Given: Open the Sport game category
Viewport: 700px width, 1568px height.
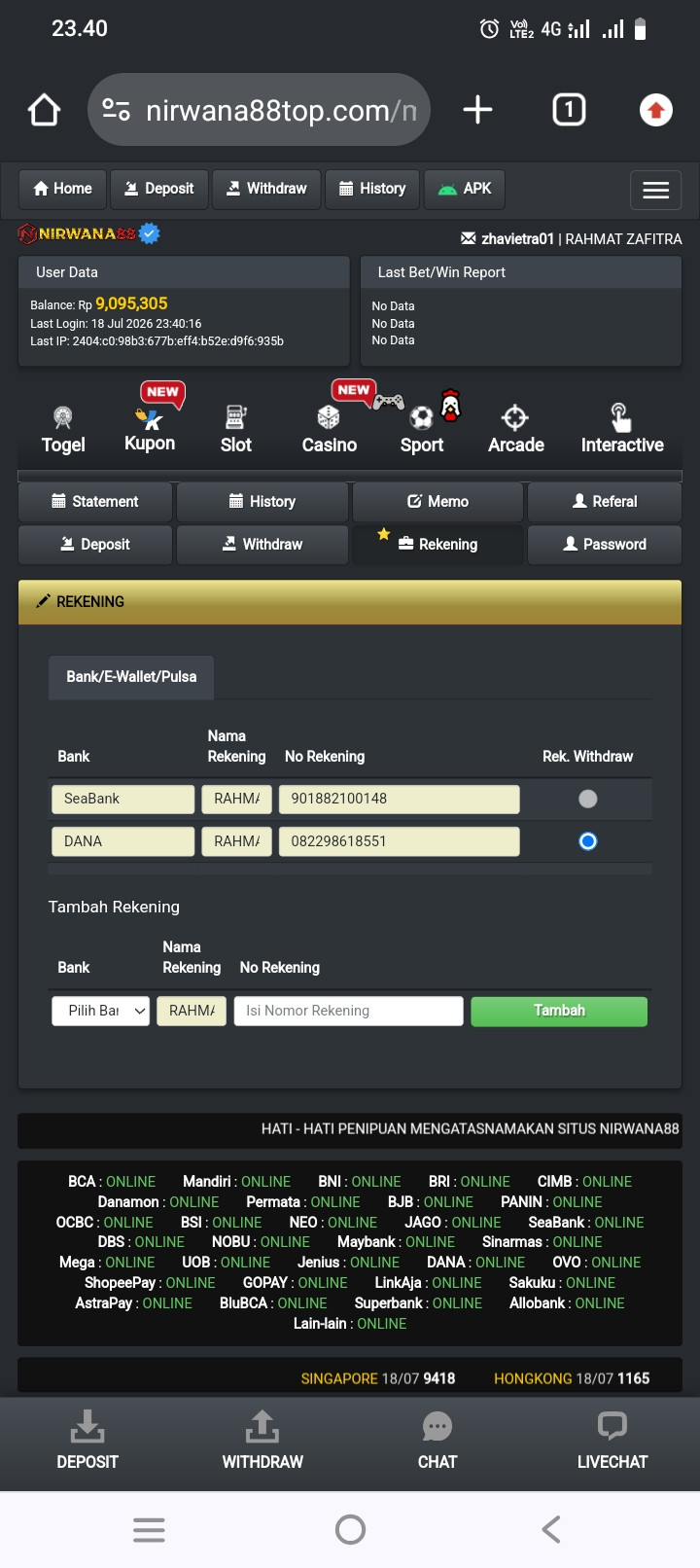Looking at the screenshot, I should click(x=422, y=430).
